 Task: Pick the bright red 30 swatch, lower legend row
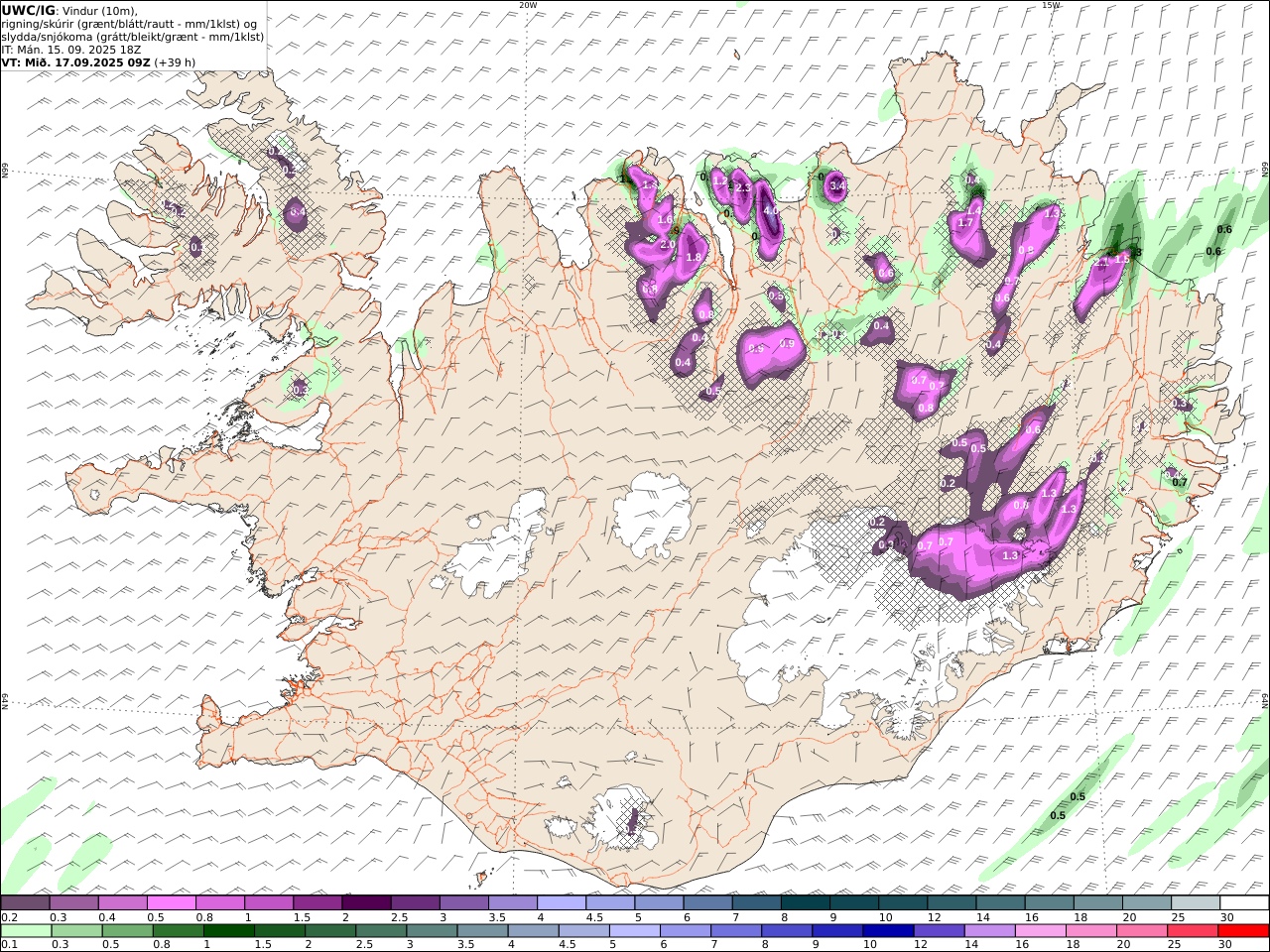coord(1243,931)
